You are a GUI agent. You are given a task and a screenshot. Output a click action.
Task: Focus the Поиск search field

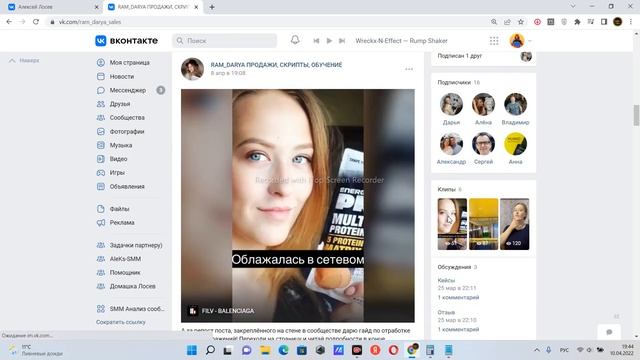point(224,41)
